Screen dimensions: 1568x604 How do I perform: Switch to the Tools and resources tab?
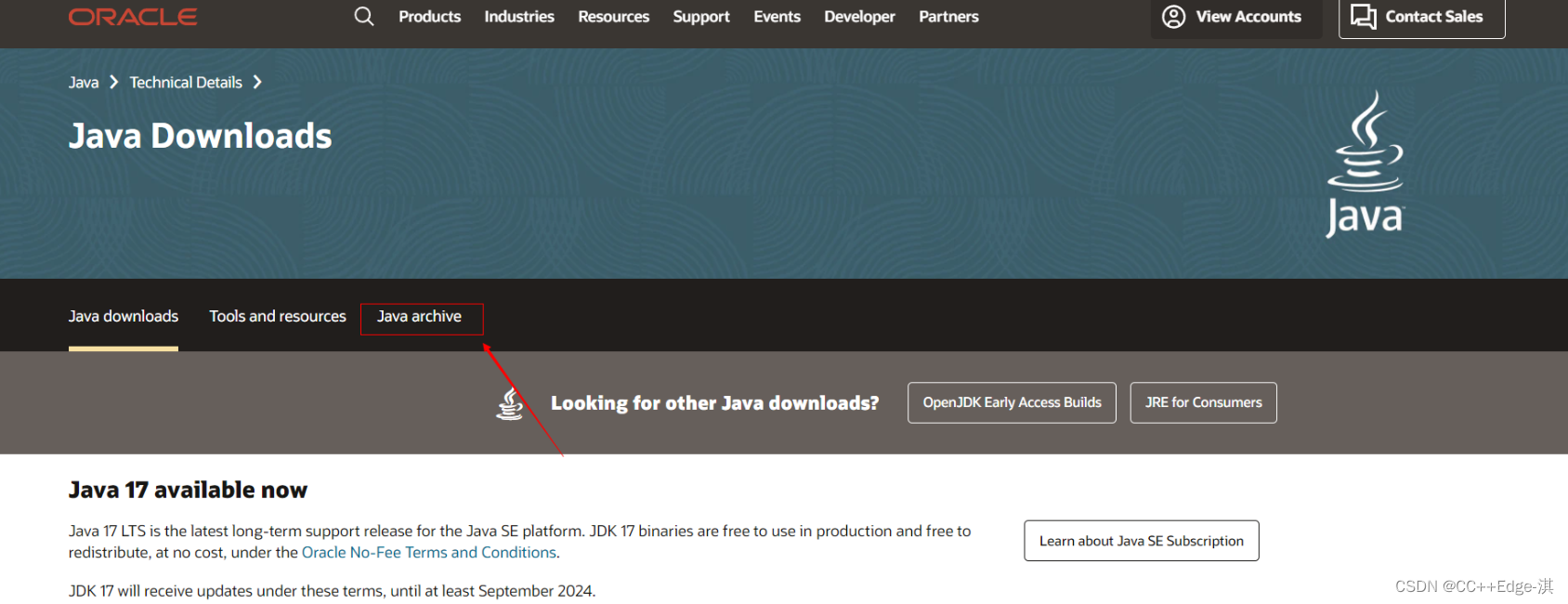(278, 316)
